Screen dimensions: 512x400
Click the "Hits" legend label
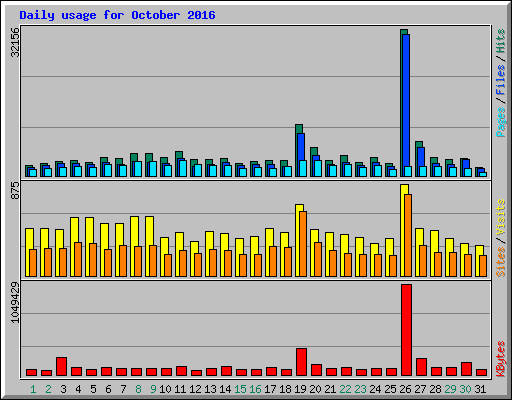(x=501, y=41)
